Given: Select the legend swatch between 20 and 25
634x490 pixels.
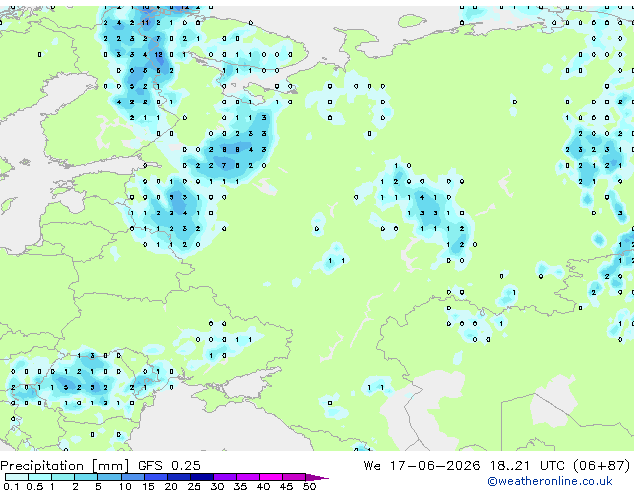Looking at the screenshot, I should pyautogui.click(x=179, y=477).
